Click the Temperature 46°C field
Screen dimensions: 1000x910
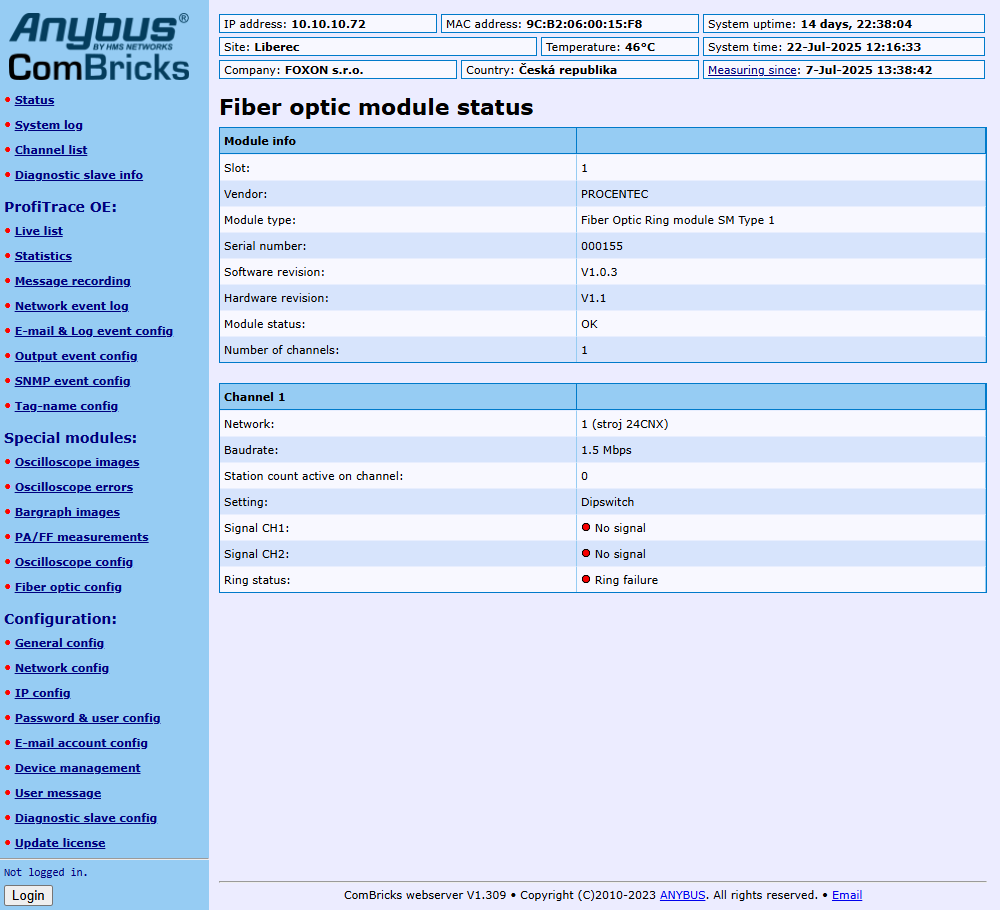pos(620,47)
